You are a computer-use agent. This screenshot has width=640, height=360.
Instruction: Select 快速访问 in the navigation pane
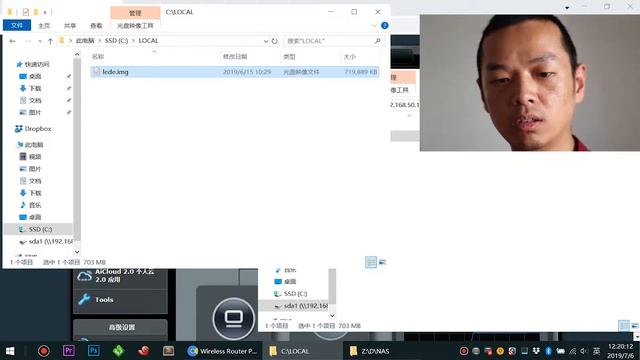point(37,64)
